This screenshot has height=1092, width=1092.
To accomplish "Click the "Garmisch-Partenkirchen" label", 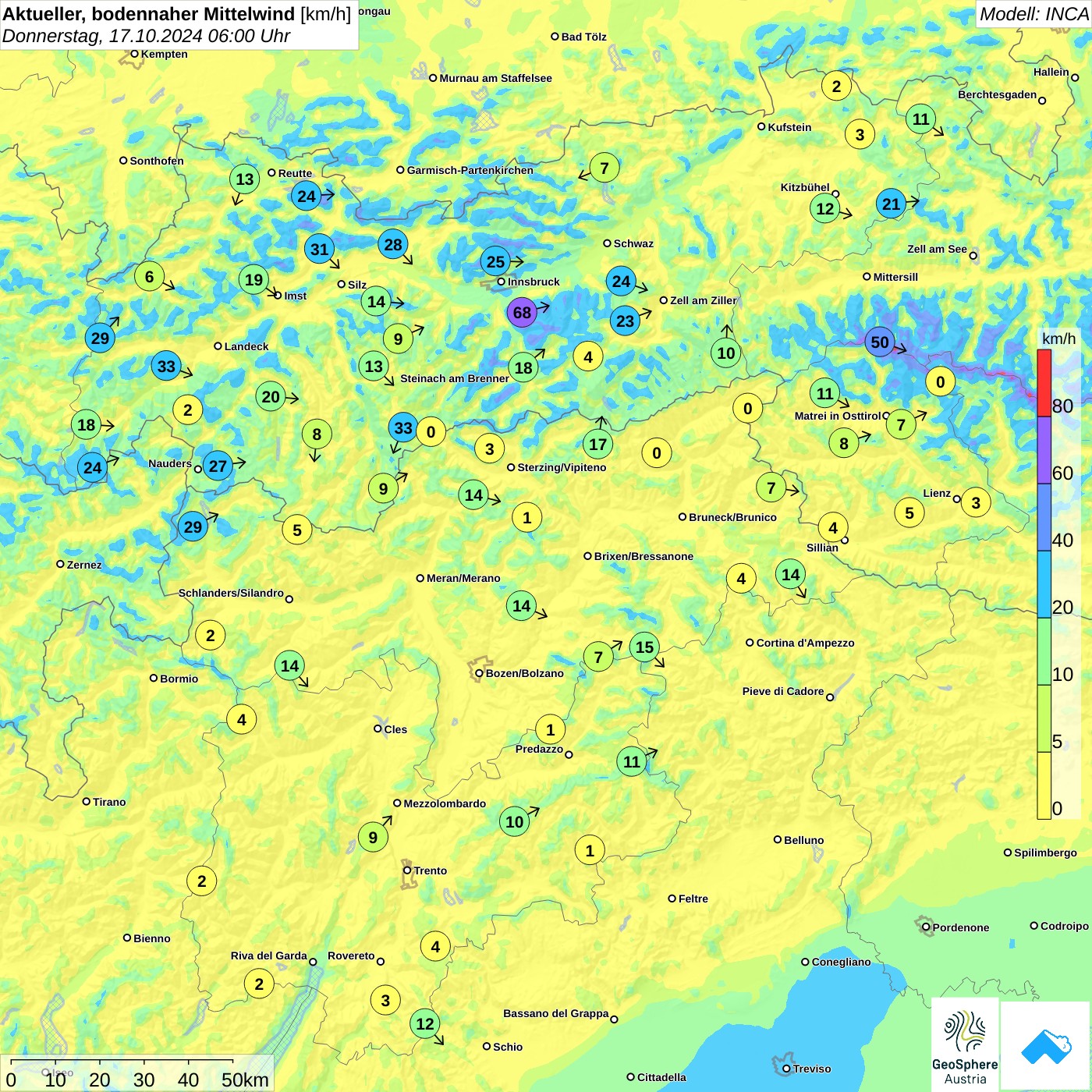I will coord(470,171).
